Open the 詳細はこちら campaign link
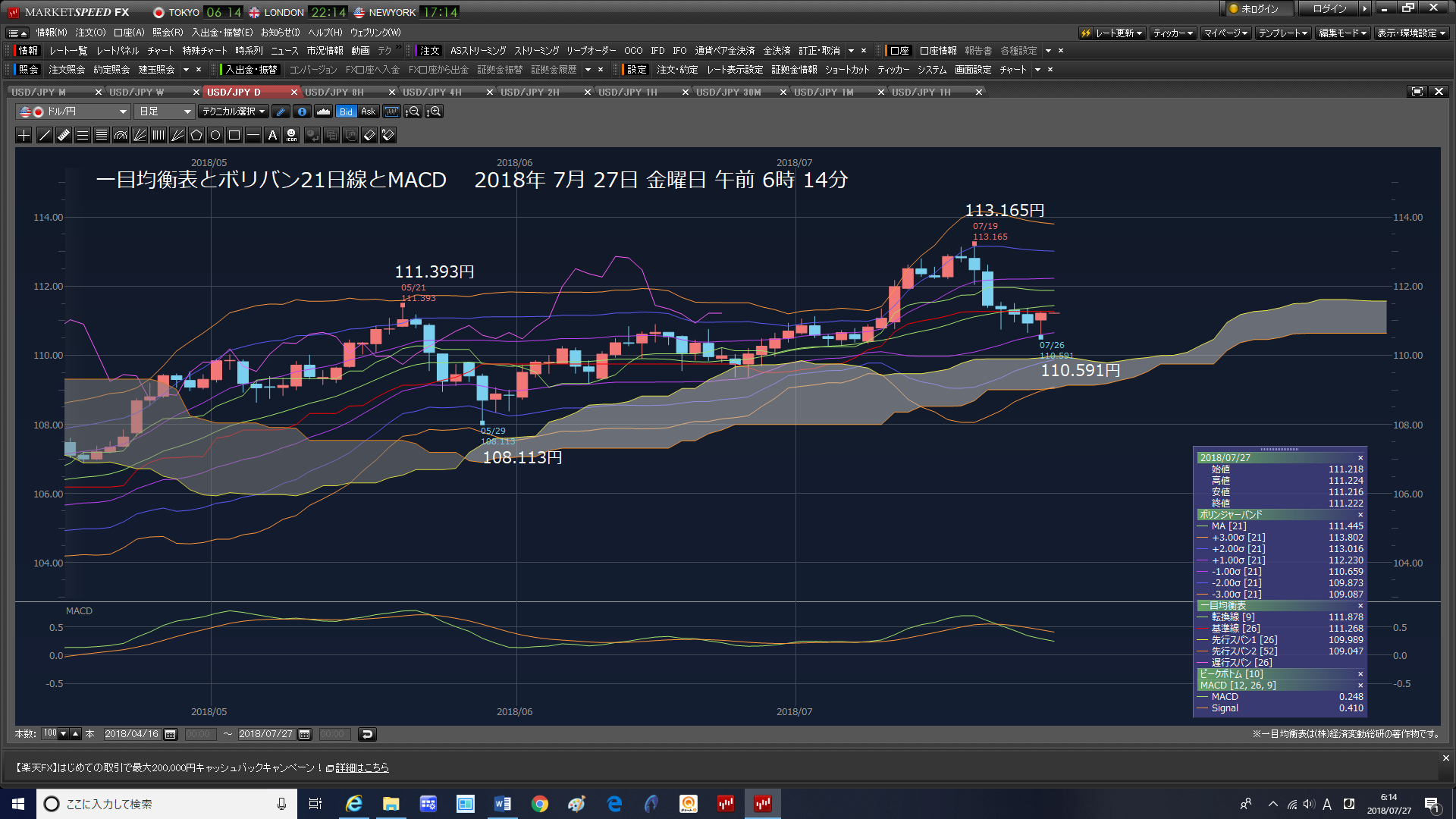 tap(362, 767)
